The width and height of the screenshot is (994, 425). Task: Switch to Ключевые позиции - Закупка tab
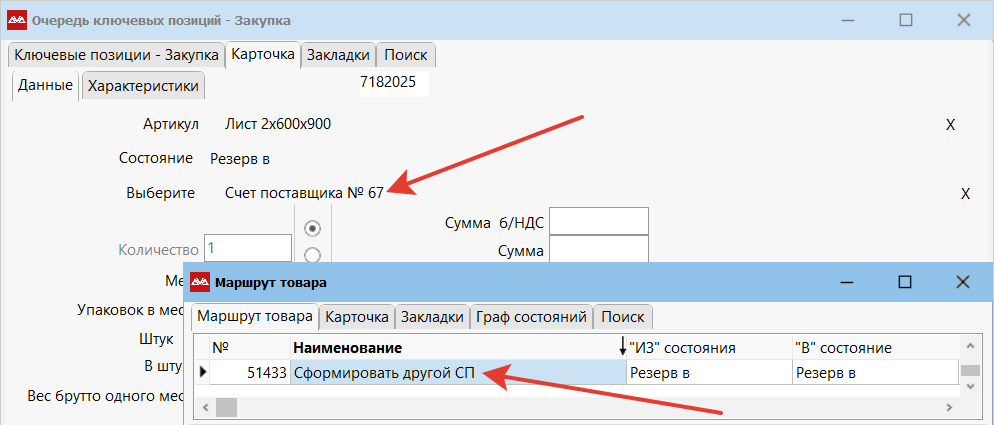(x=116, y=55)
